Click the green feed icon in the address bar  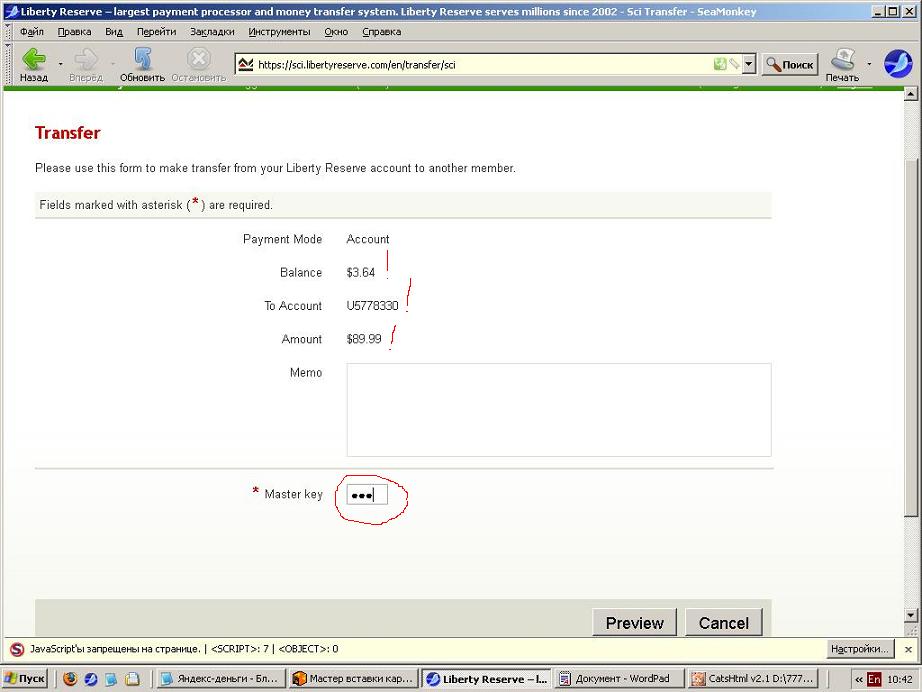[x=720, y=64]
